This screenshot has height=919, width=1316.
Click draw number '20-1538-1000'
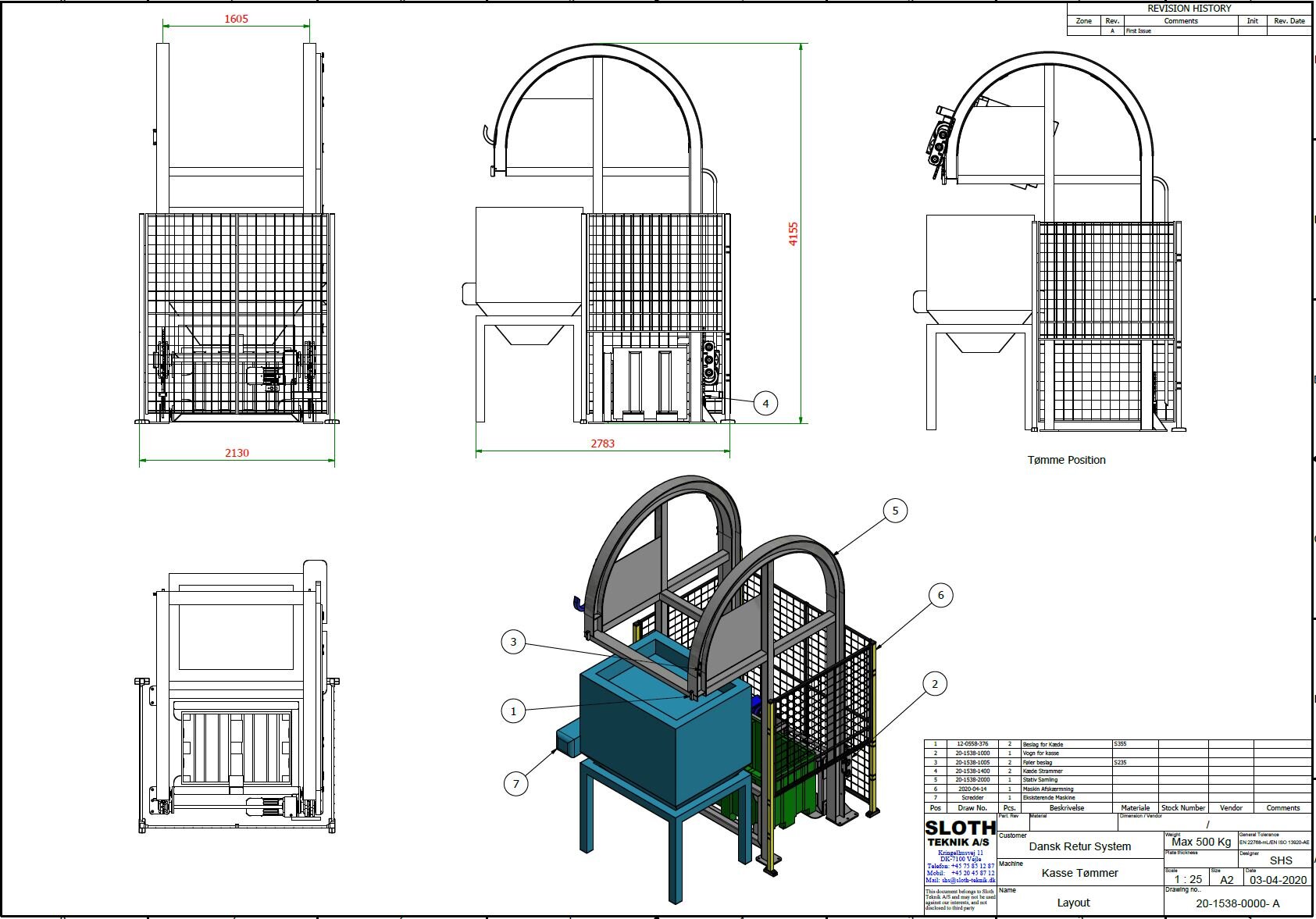pyautogui.click(x=972, y=753)
